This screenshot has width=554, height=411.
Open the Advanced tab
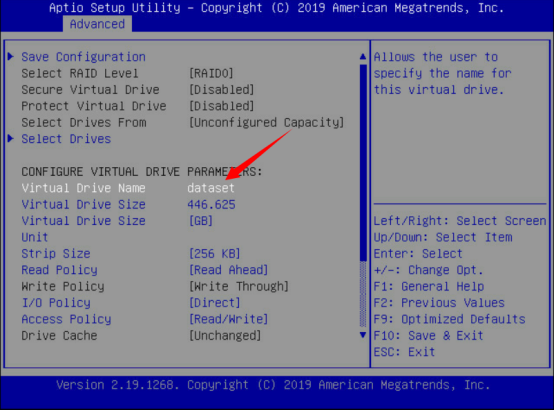pos(97,24)
